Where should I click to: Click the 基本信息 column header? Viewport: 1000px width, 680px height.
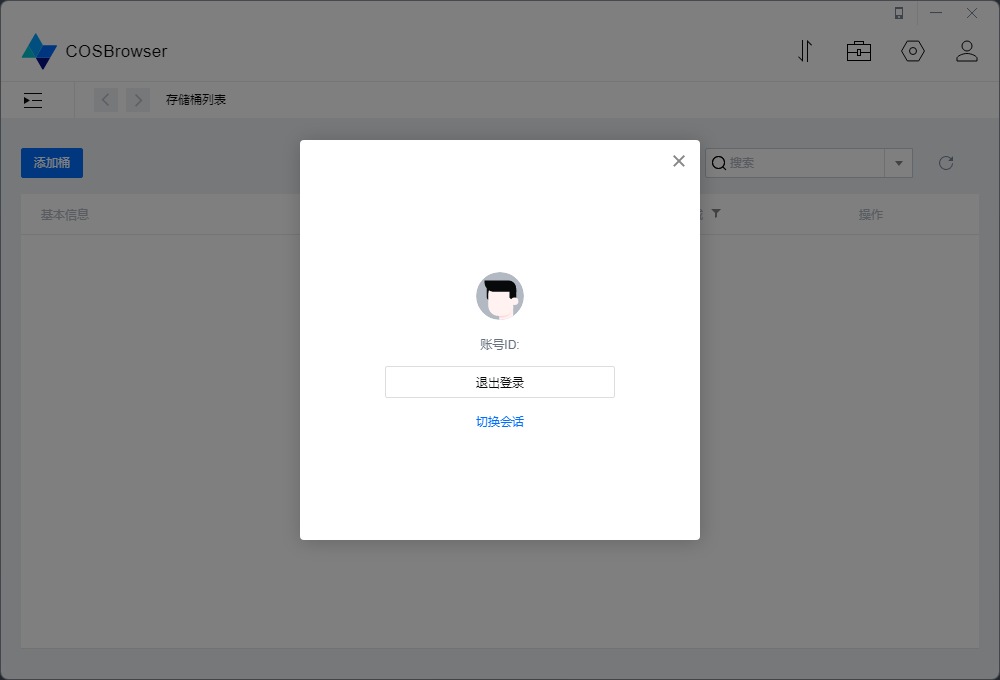(x=65, y=213)
